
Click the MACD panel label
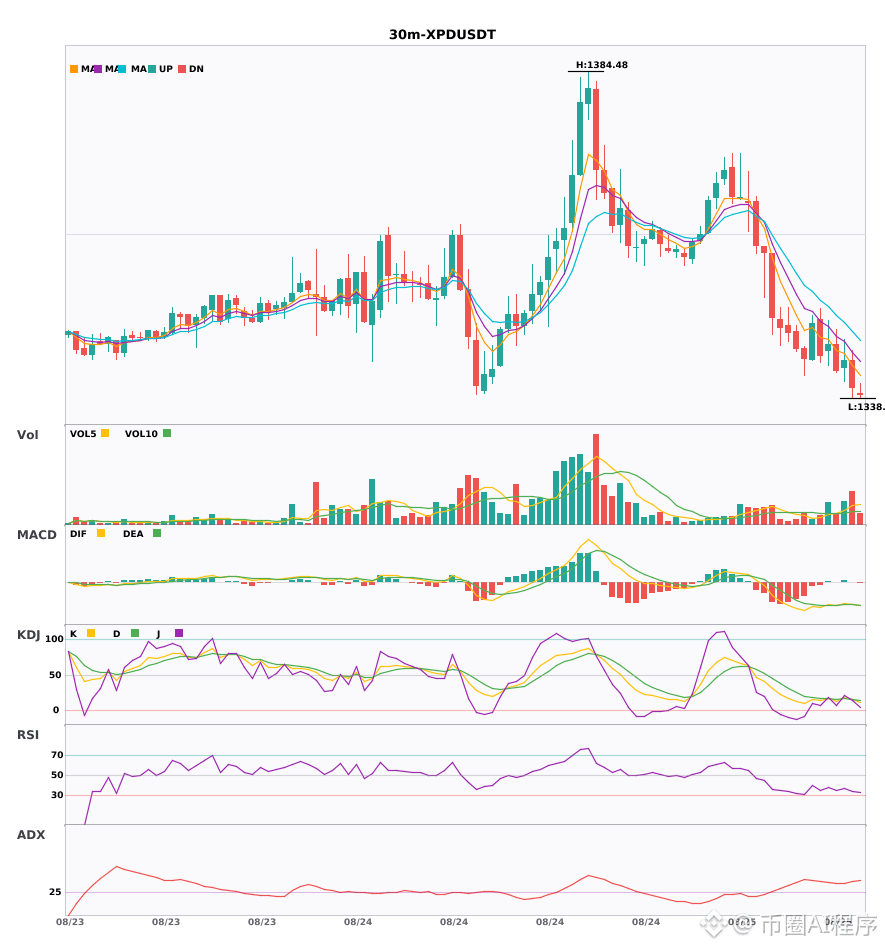36,535
